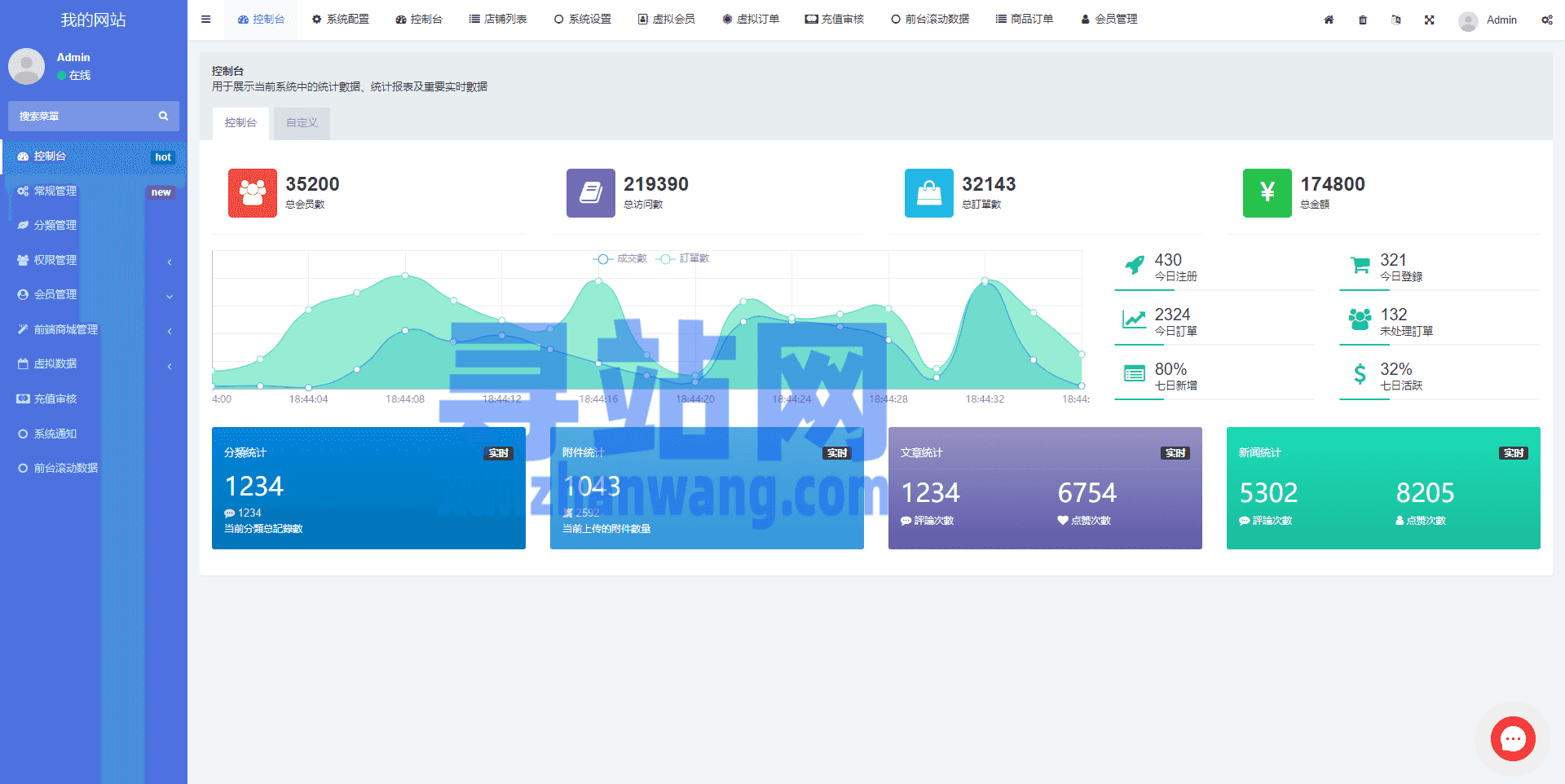
Task: Open 店铺列表 in the top navigation
Action: 498,20
